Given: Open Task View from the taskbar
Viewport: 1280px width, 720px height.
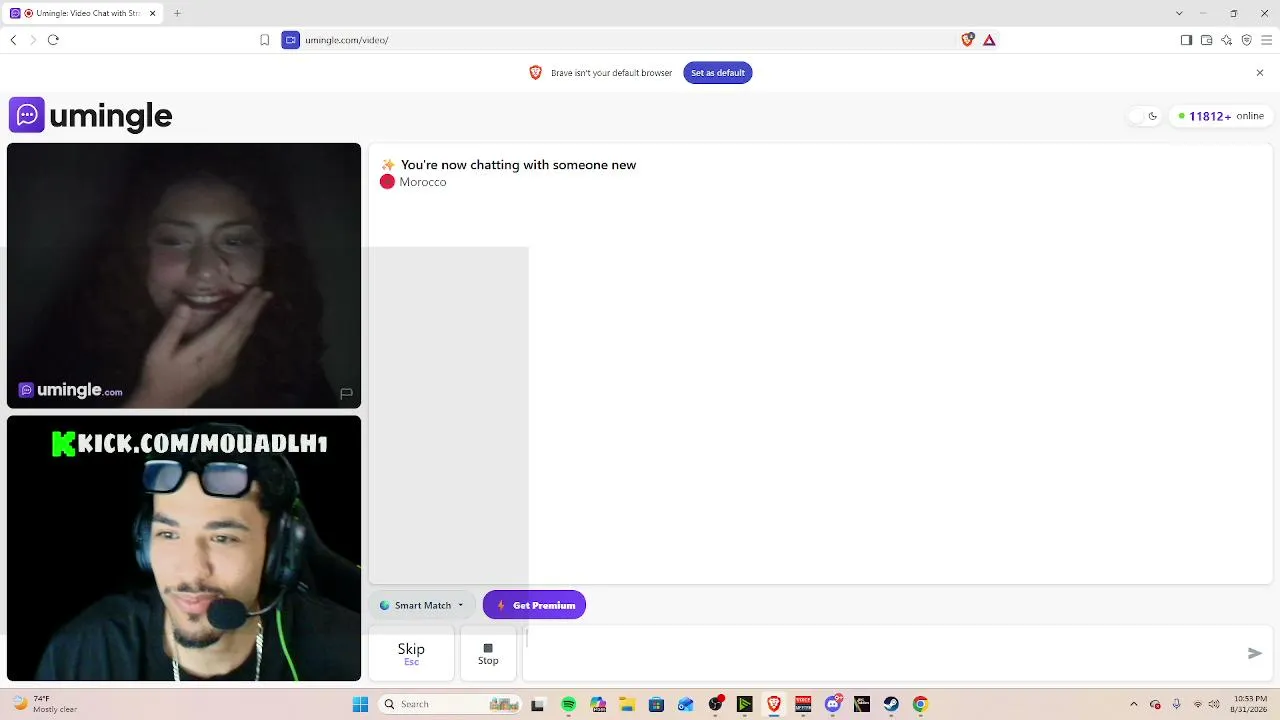Looking at the screenshot, I should pos(537,704).
